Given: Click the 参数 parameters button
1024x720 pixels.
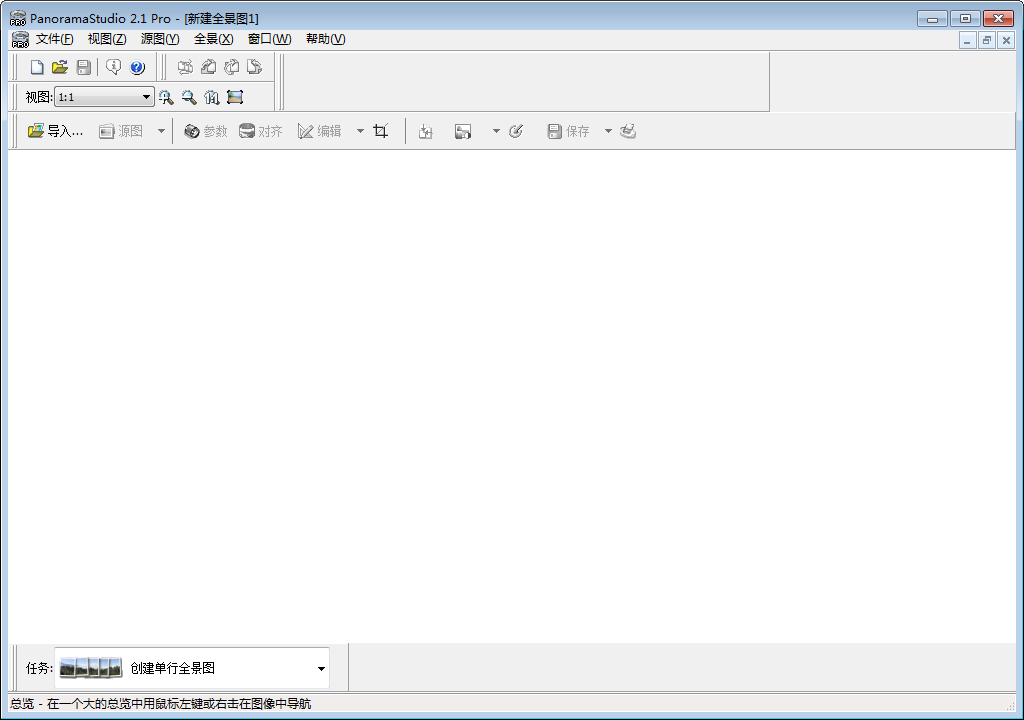Looking at the screenshot, I should (x=206, y=131).
